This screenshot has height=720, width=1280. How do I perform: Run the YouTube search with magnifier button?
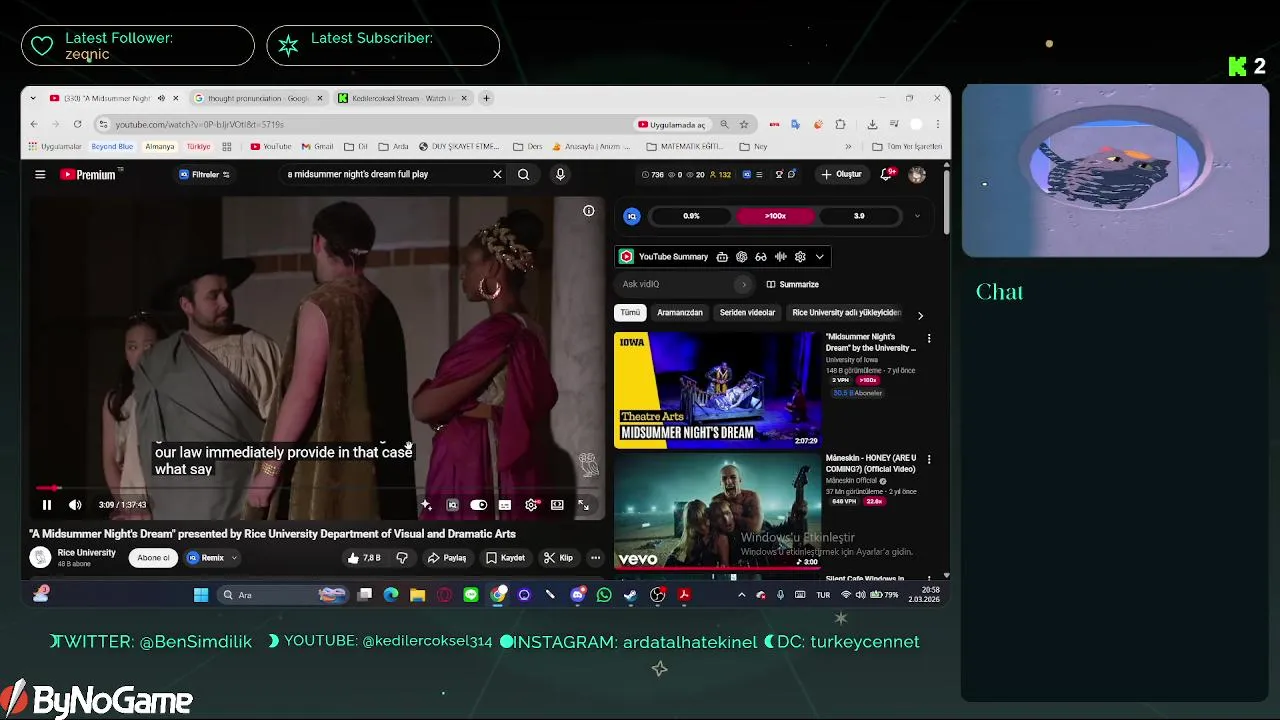pos(523,174)
